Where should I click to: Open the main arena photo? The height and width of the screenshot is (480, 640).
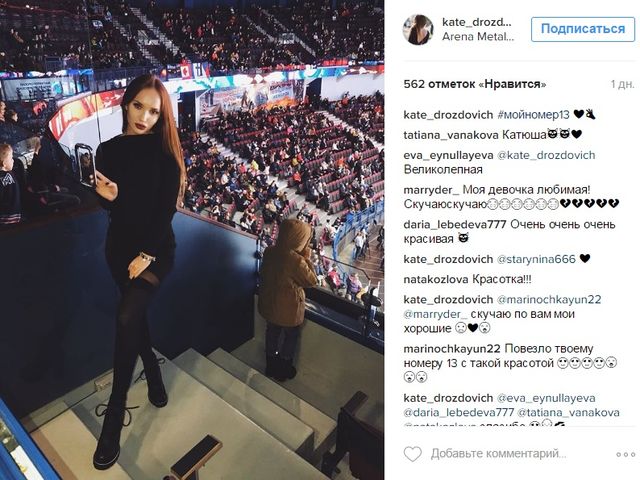192,240
